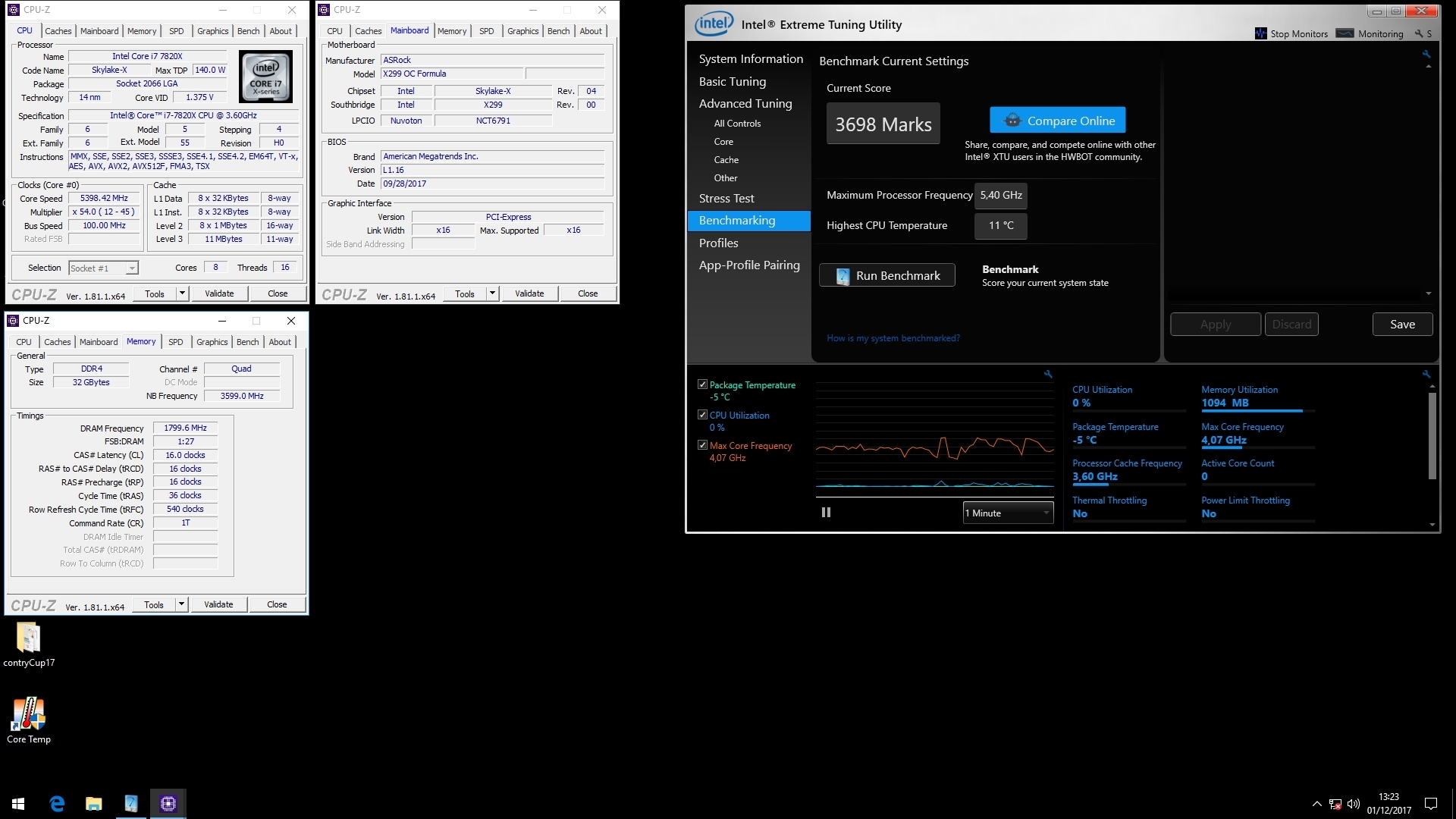1456x819 pixels.
Task: Click the settings wrench in XTU header
Action: click(1418, 33)
